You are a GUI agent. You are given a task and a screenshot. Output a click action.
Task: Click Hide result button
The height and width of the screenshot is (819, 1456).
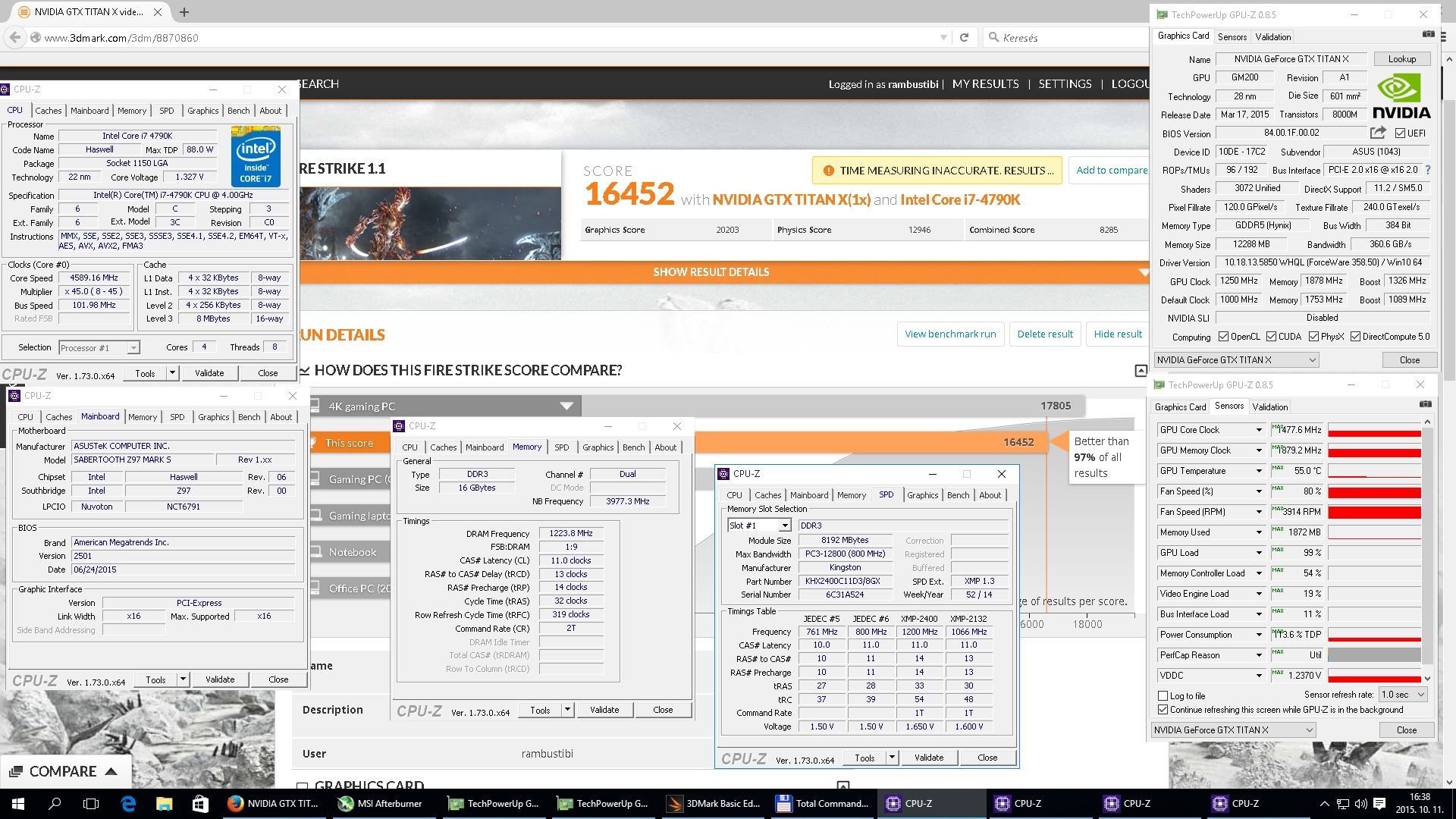[1117, 334]
